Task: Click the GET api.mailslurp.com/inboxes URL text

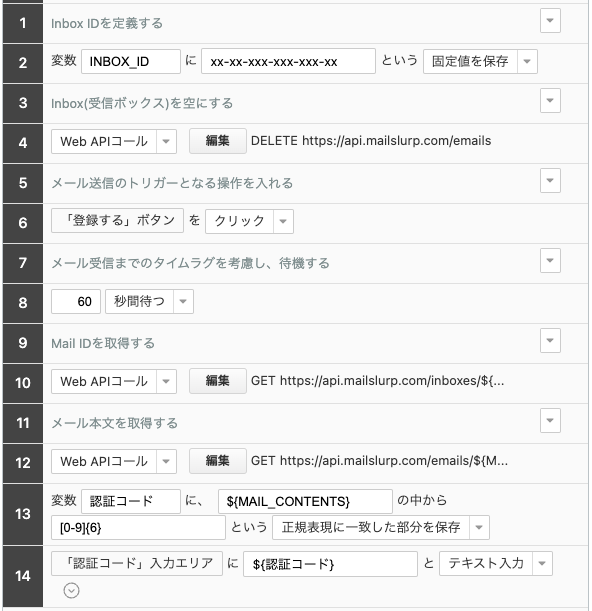Action: [377, 381]
